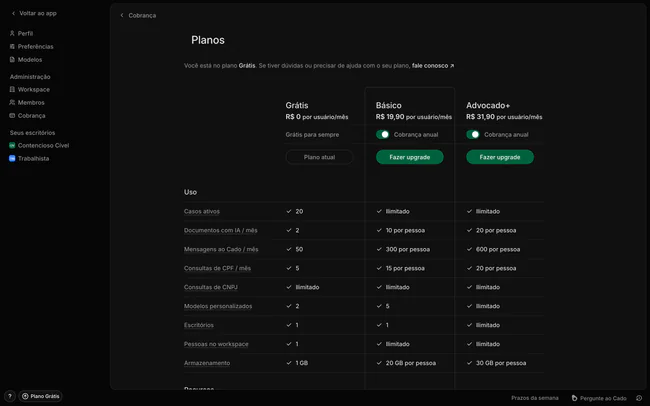Viewport: 650px width, 406px height.
Task: Click the Membros people icon
Action: [12, 102]
